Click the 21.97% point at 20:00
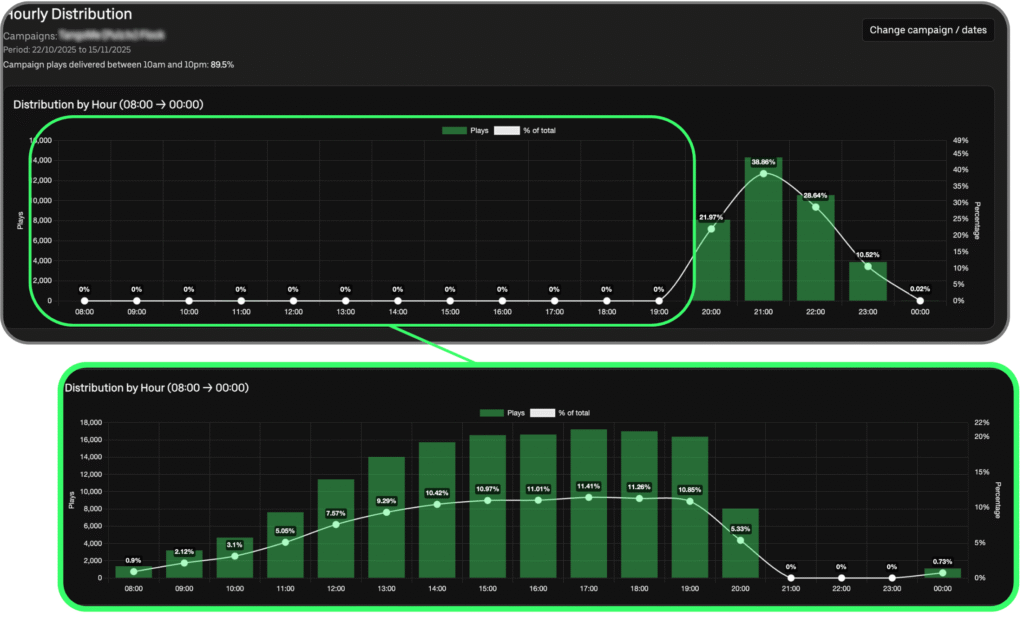Viewport: 1024px width, 617px height. click(x=711, y=229)
